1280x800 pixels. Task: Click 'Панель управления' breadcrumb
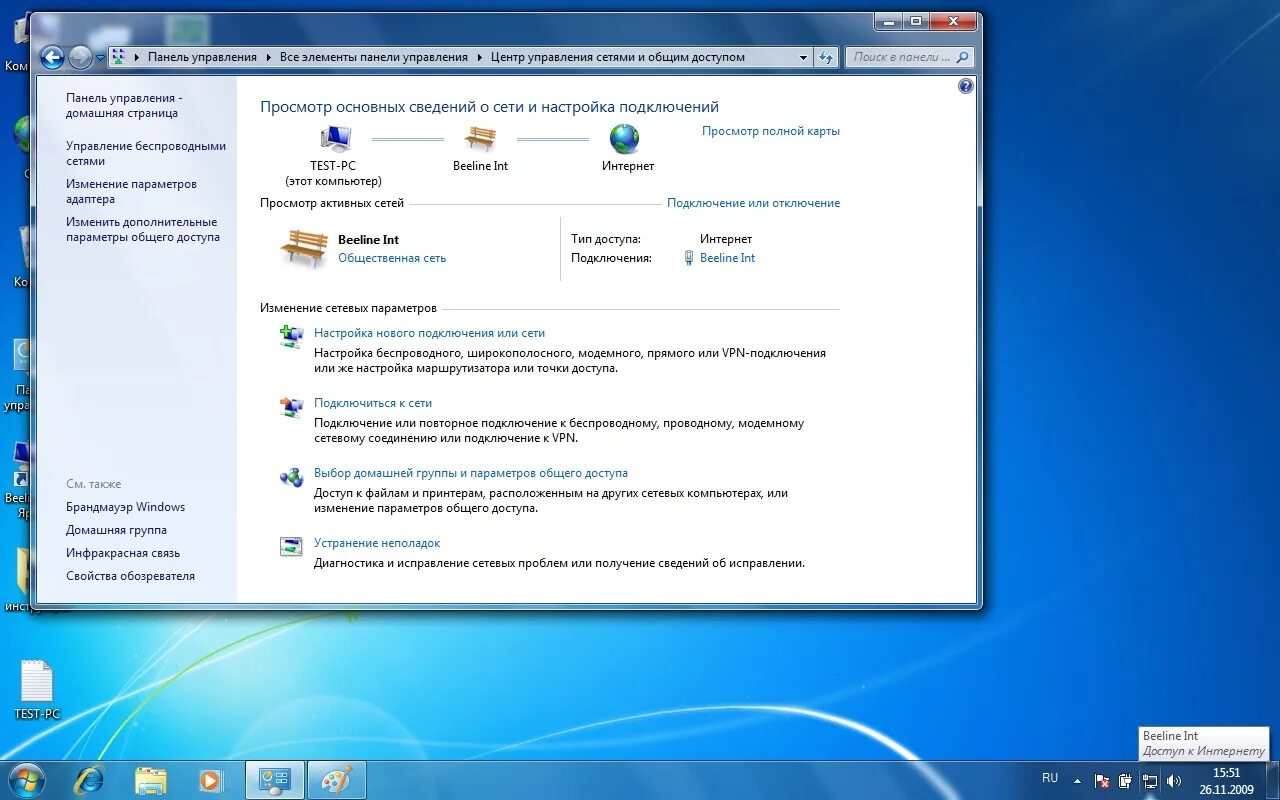[202, 57]
